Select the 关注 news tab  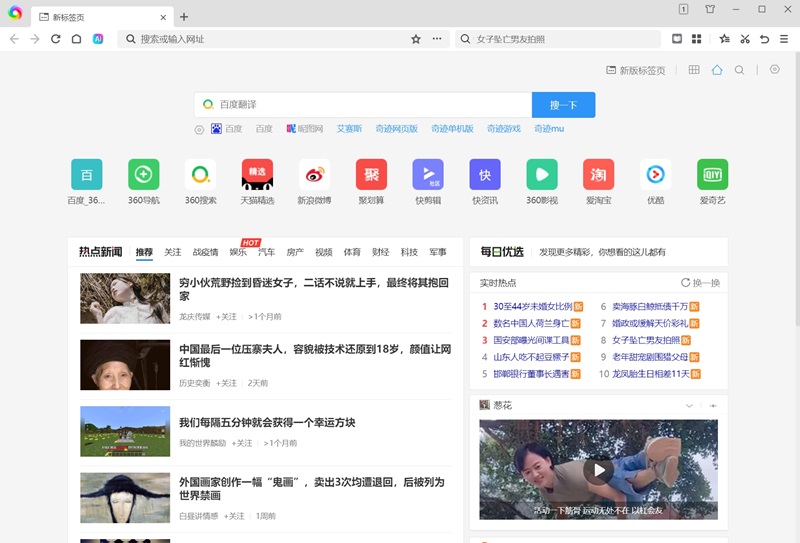click(172, 252)
